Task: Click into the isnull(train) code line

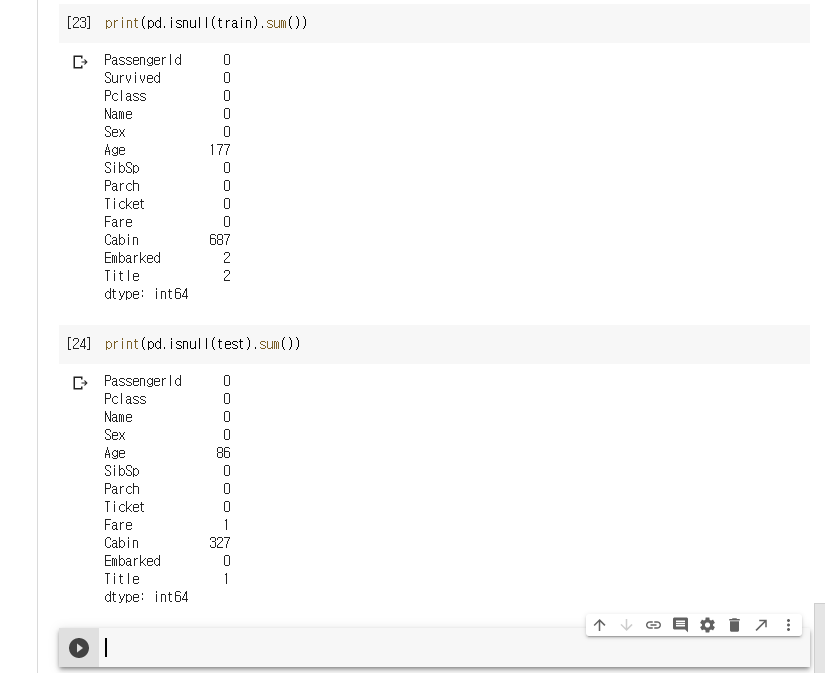Action: pyautogui.click(x=206, y=23)
